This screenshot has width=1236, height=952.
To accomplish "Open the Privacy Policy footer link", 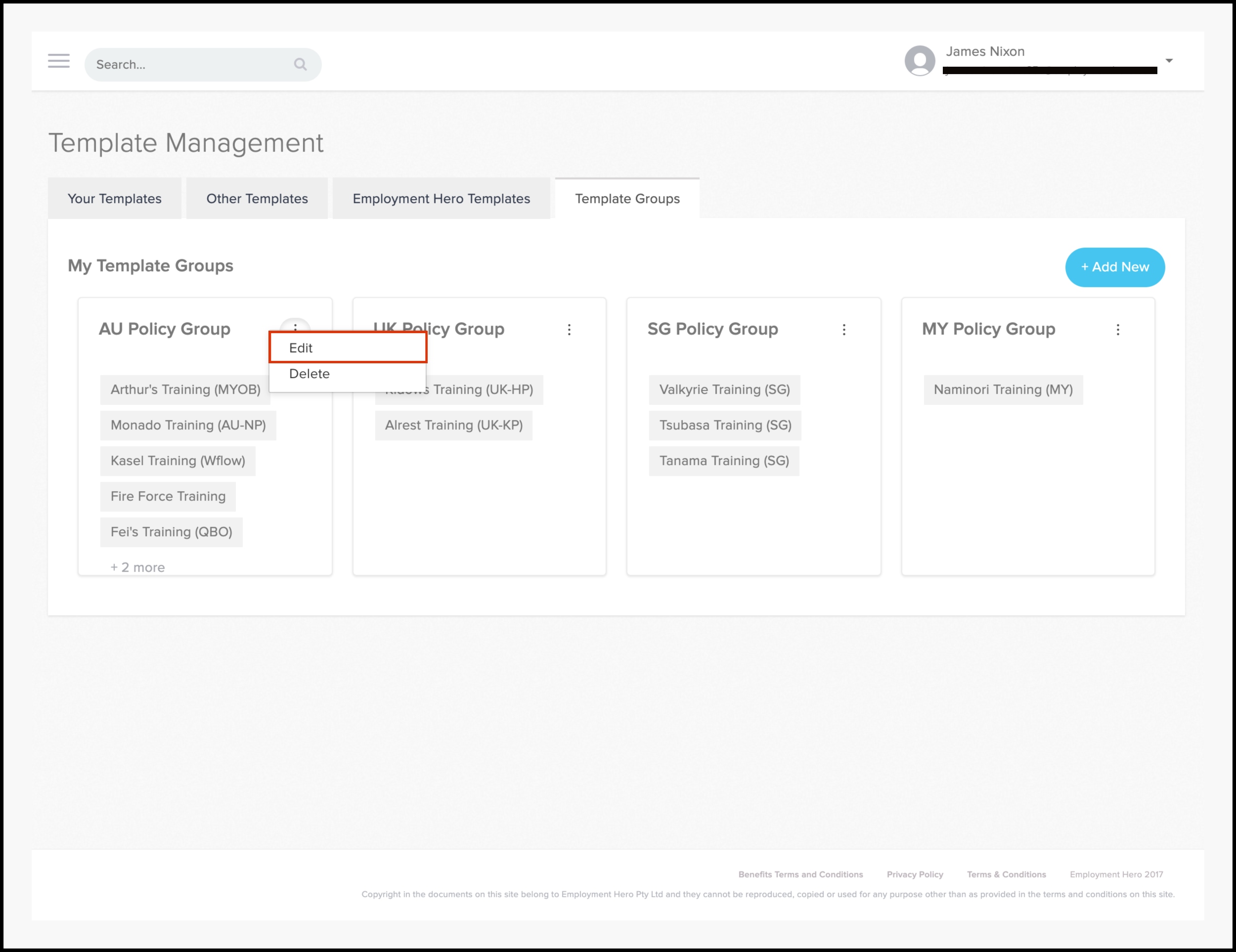I will pos(915,874).
